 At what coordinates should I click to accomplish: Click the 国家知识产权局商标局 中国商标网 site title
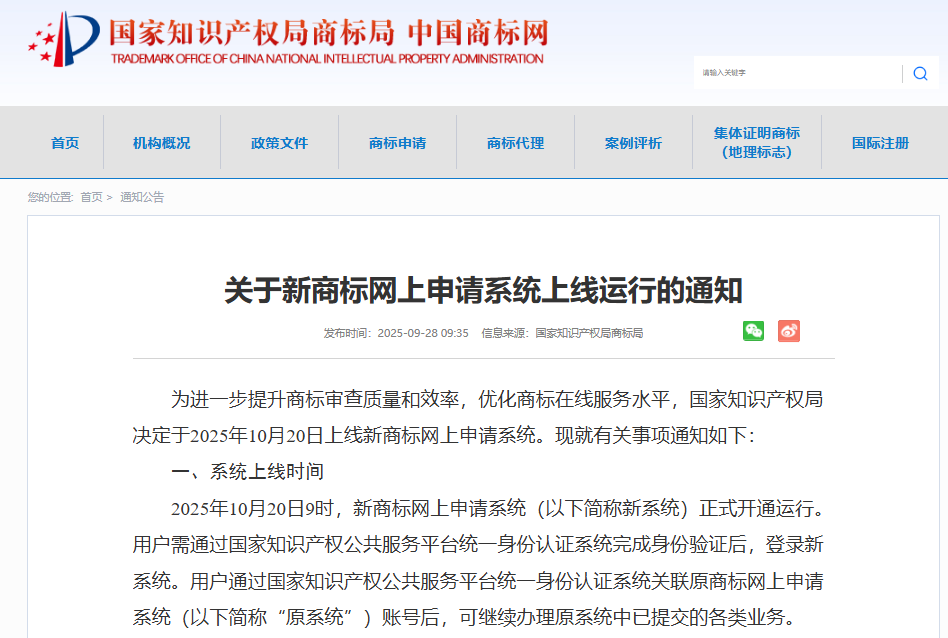pyautogui.click(x=328, y=33)
